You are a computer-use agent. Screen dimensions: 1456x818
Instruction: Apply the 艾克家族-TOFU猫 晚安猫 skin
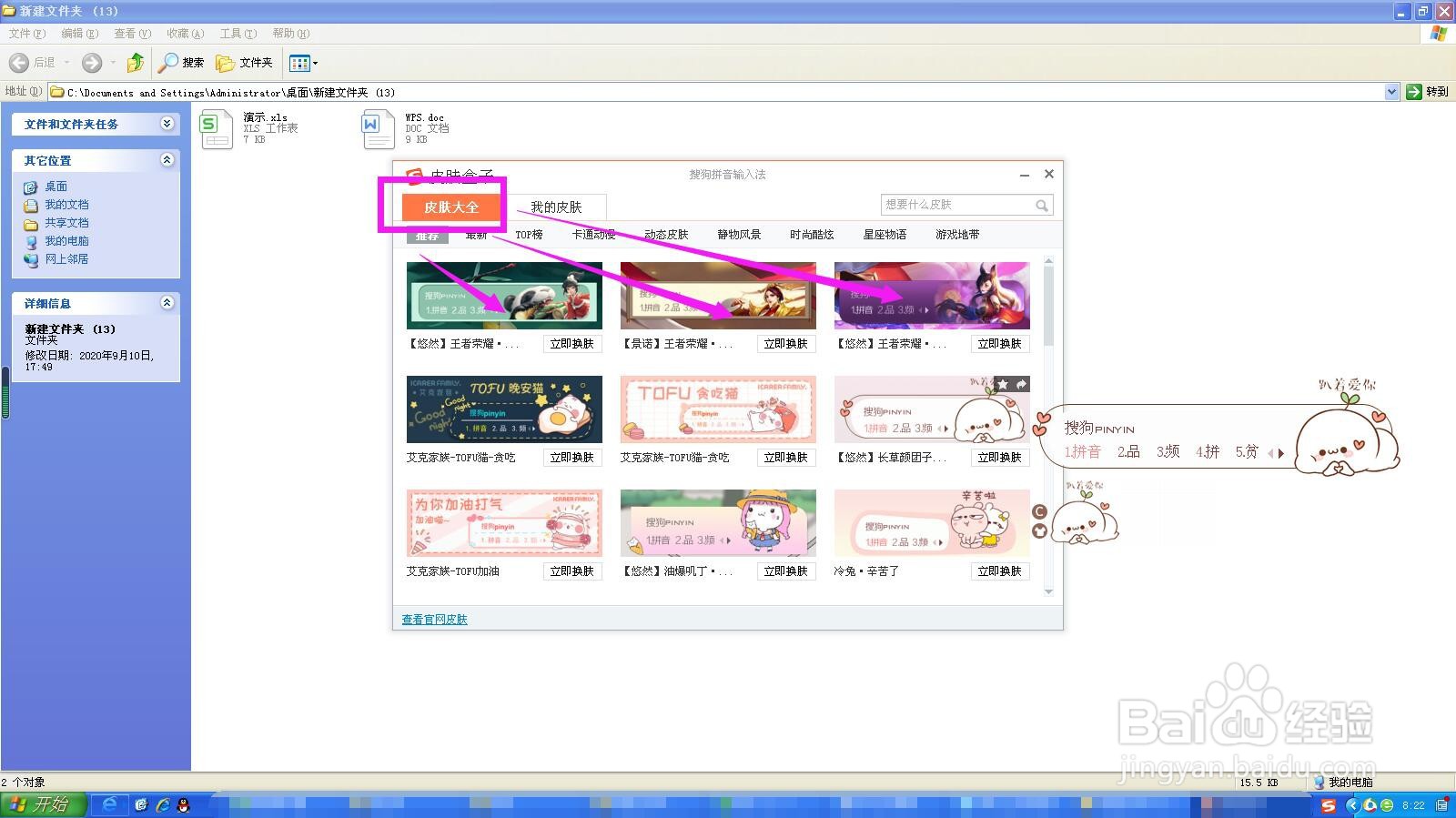572,458
